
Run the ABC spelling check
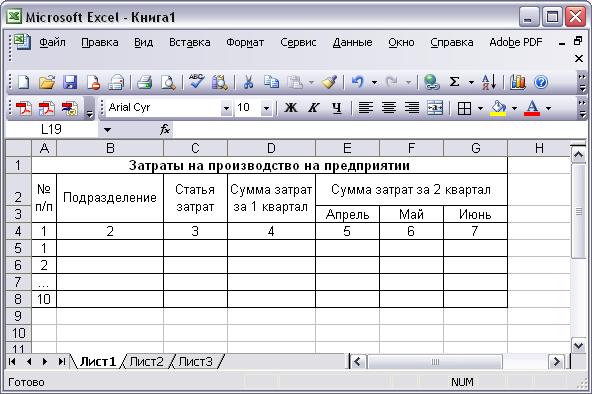pos(196,81)
